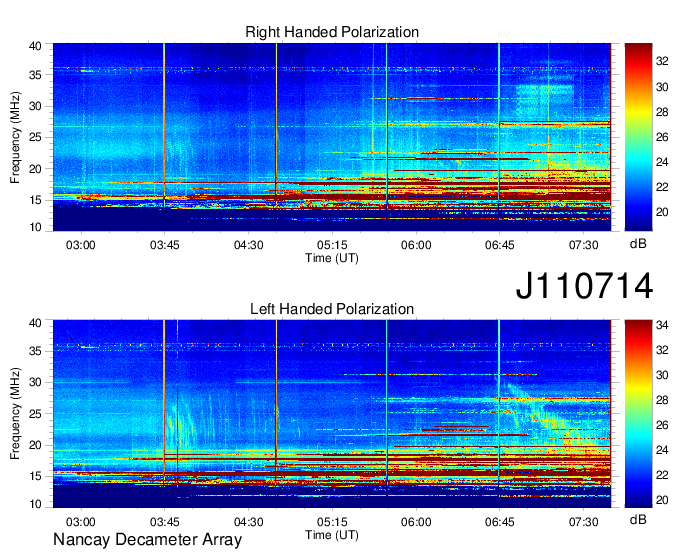This screenshot has height=552, width=680.
Task: Click the 40 frequency label on the top plot
Action: point(35,46)
